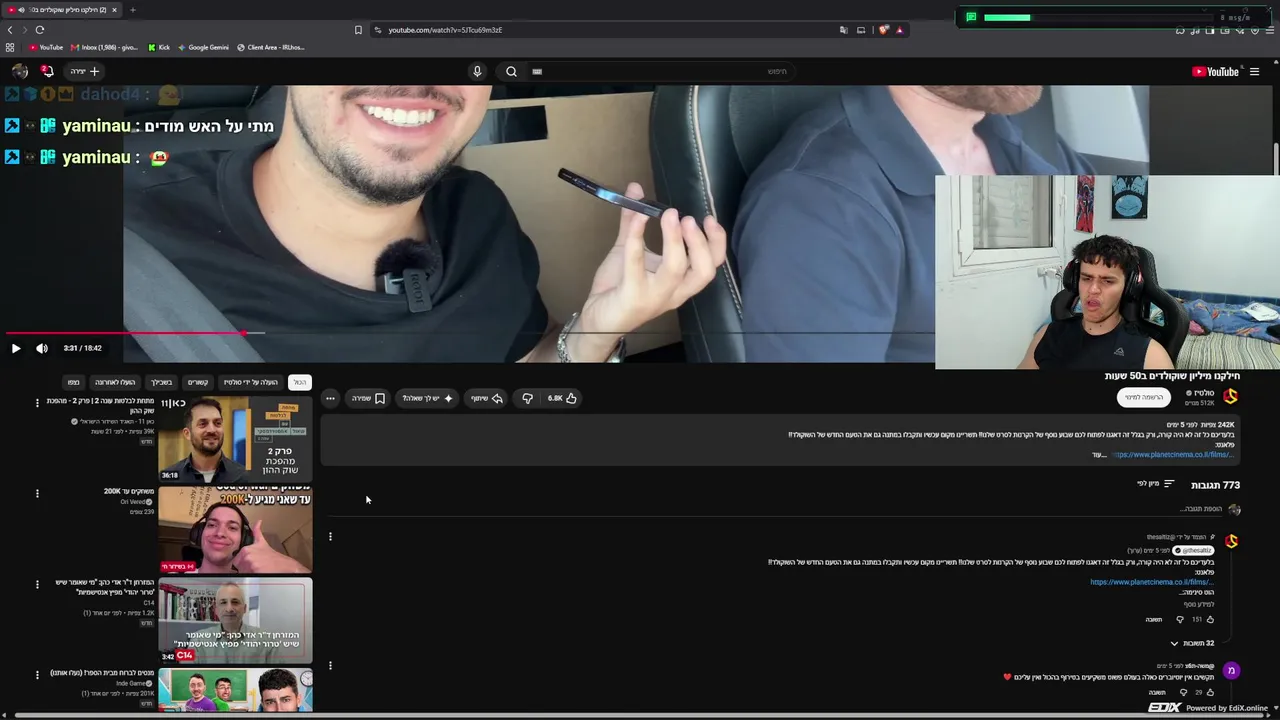Click the Join membership button beside channel
The width and height of the screenshot is (1280, 720).
[x=1144, y=397]
